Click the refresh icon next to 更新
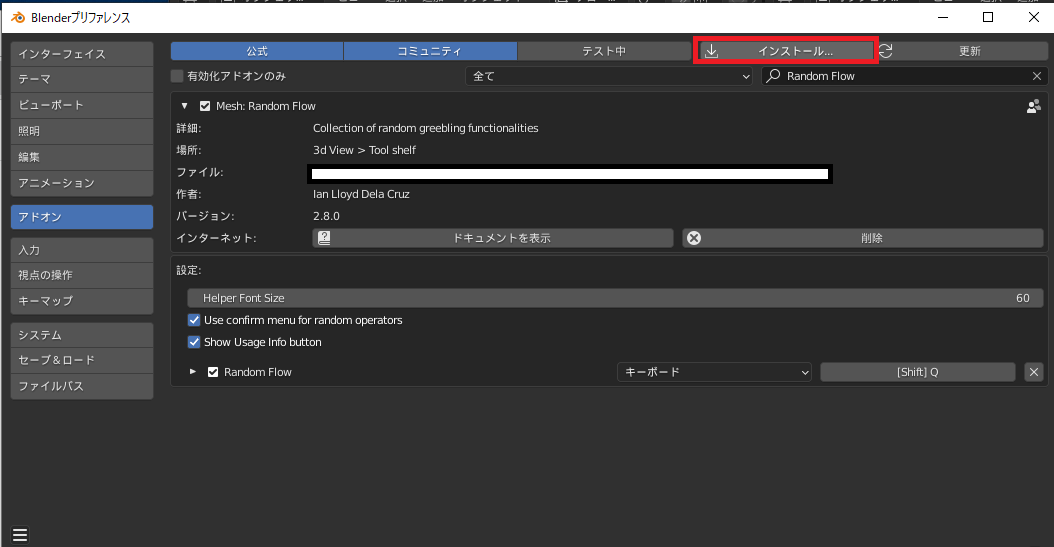Screen dimensions: 1054x547 [886, 51]
